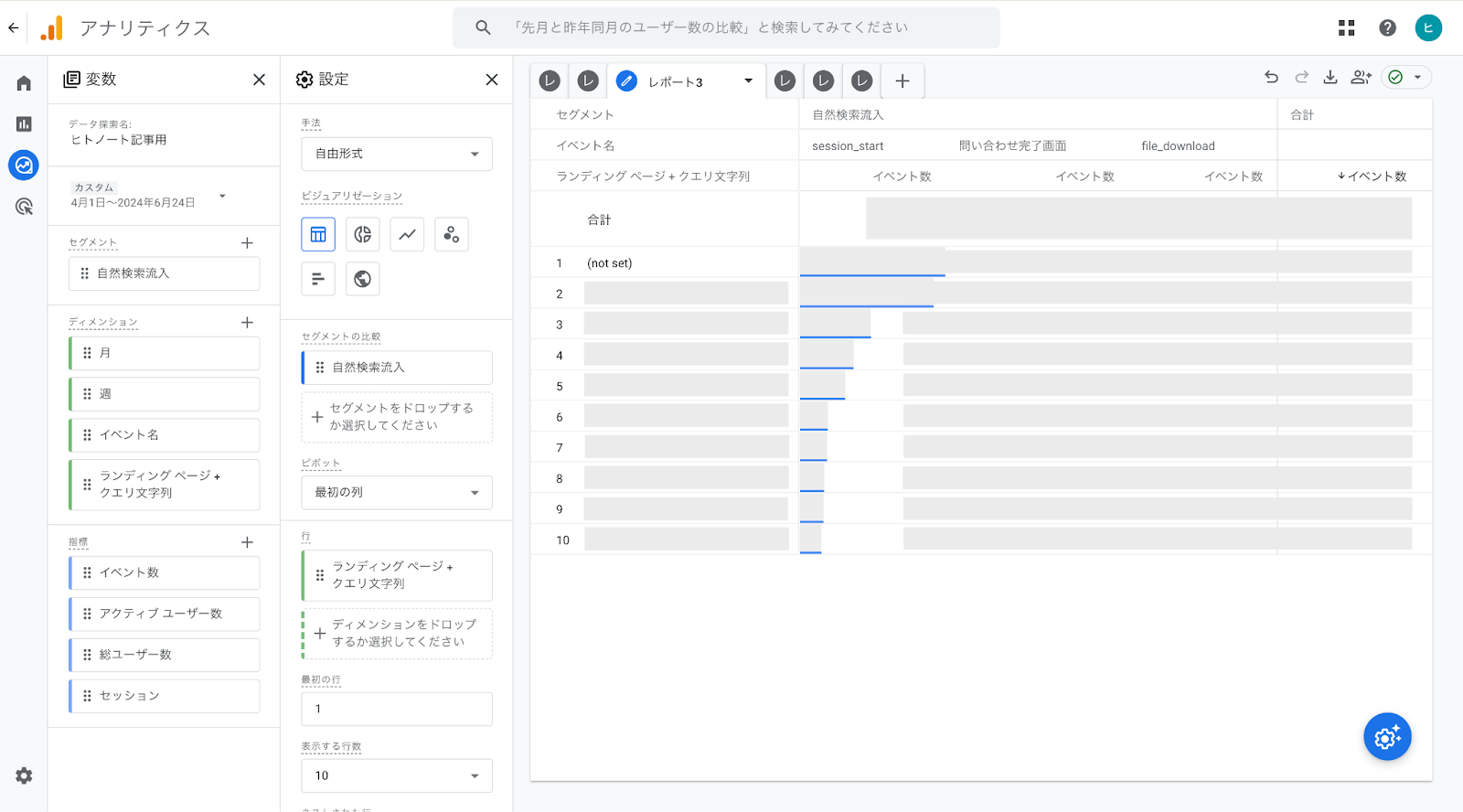This screenshot has width=1463, height=812.
Task: Select the アクティブ ユーザー数 metric chip
Action: [x=164, y=614]
